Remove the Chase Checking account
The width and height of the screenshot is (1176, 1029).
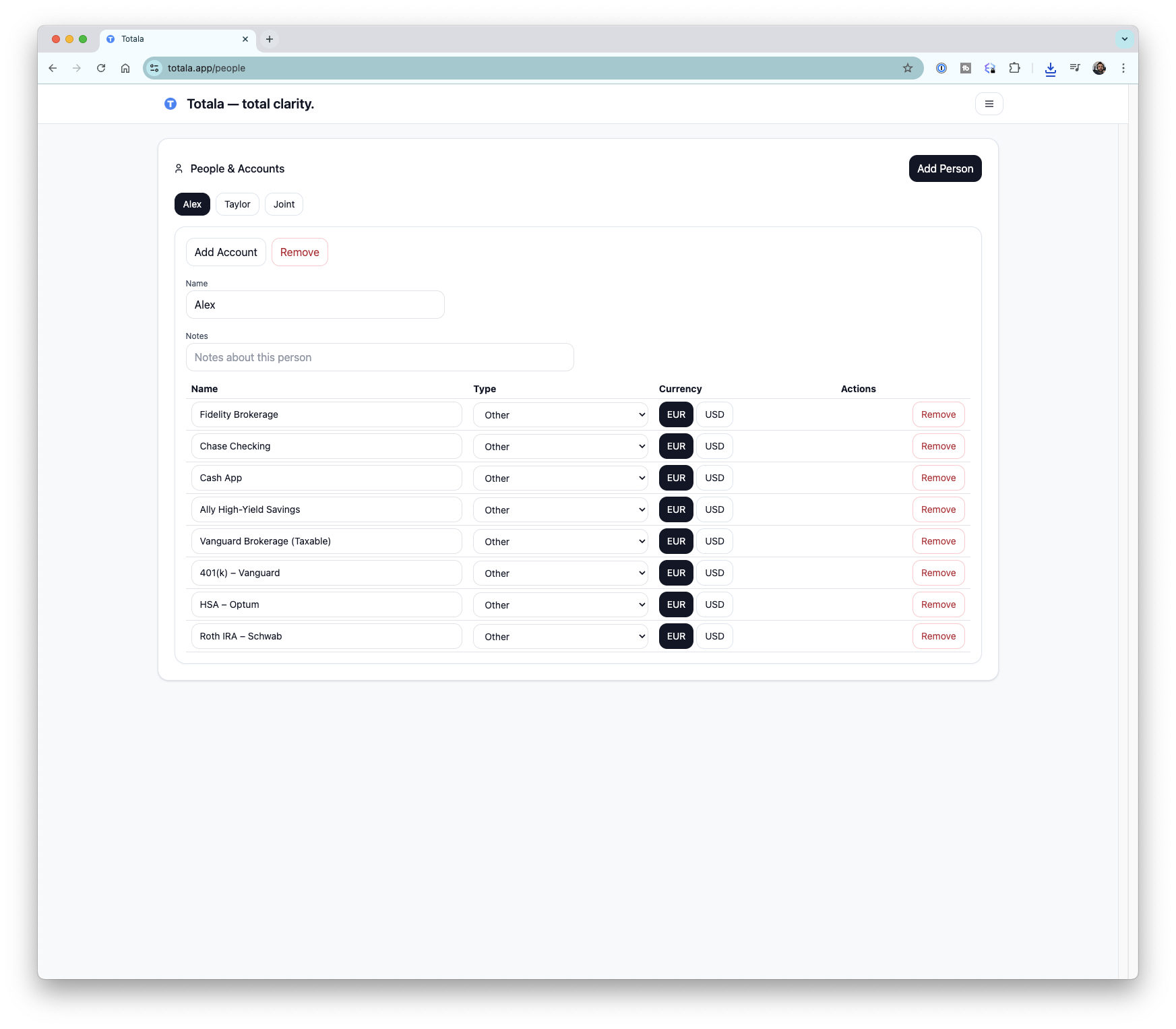(938, 446)
